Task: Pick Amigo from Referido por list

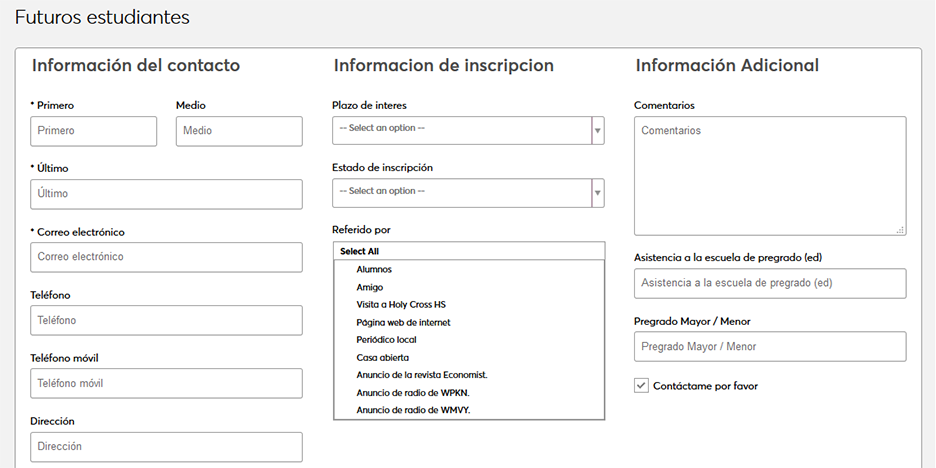Action: tap(370, 287)
